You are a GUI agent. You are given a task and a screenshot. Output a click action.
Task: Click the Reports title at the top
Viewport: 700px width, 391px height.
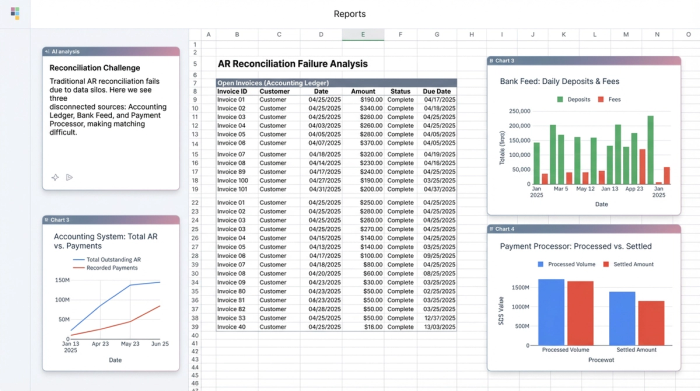[350, 14]
